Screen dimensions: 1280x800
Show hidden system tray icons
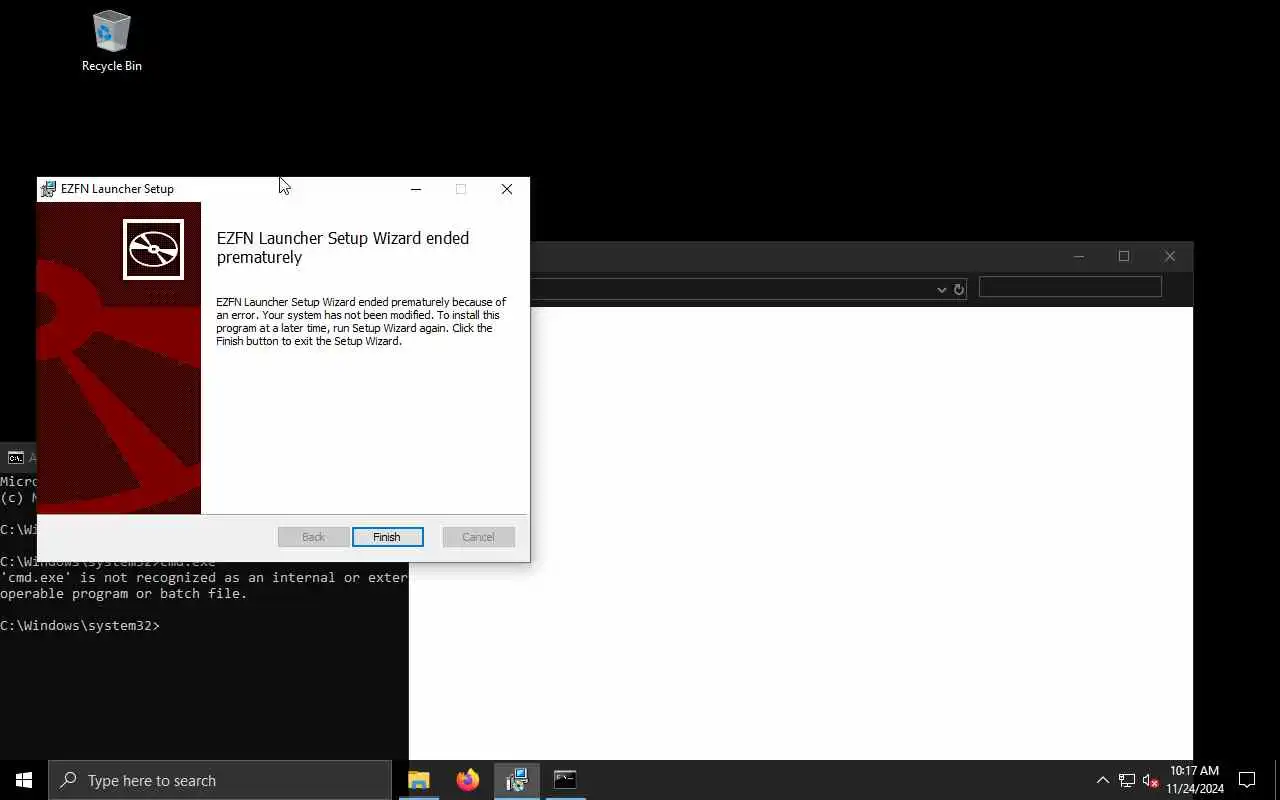click(x=1102, y=780)
